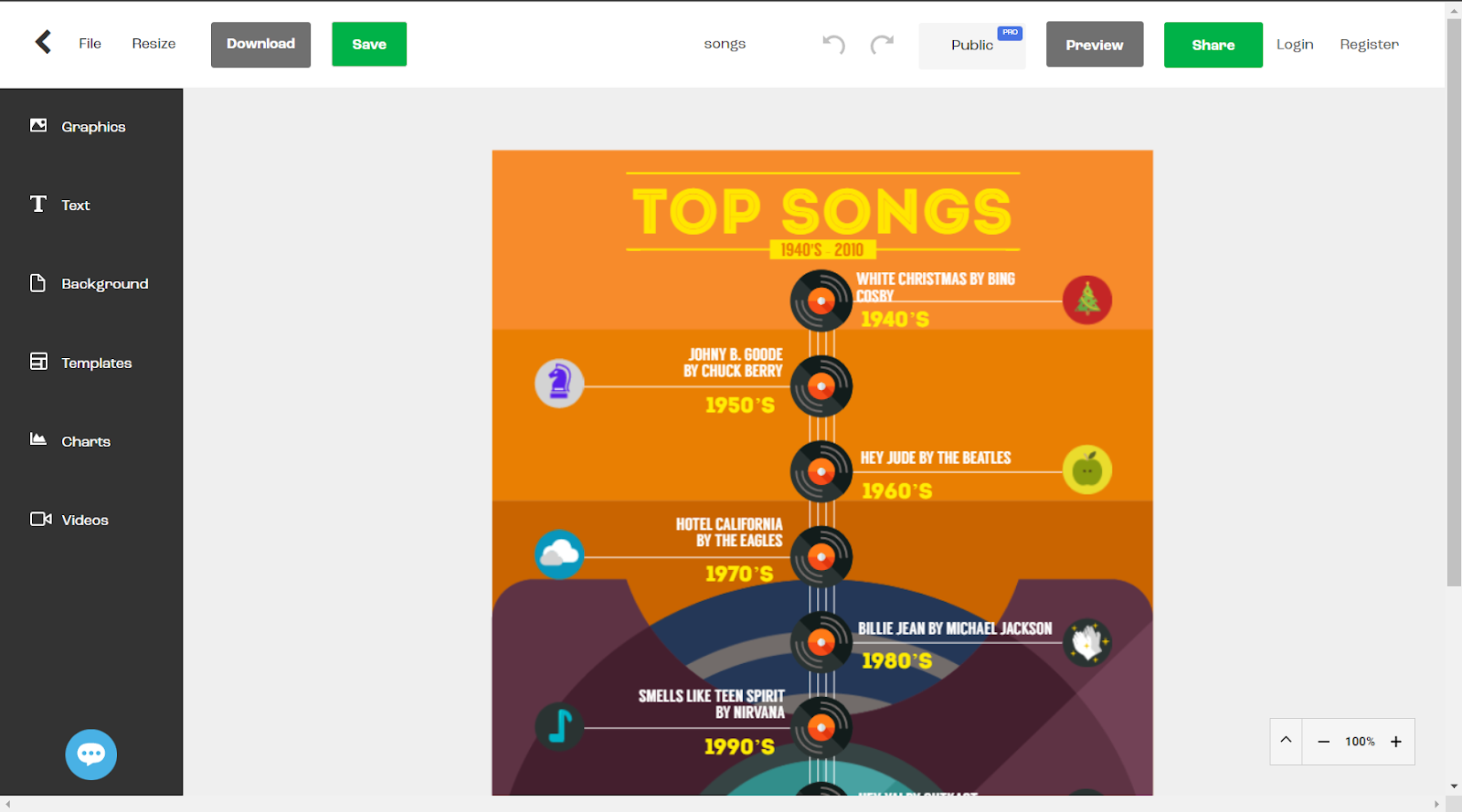Click the Videos sidebar label

tap(85, 520)
